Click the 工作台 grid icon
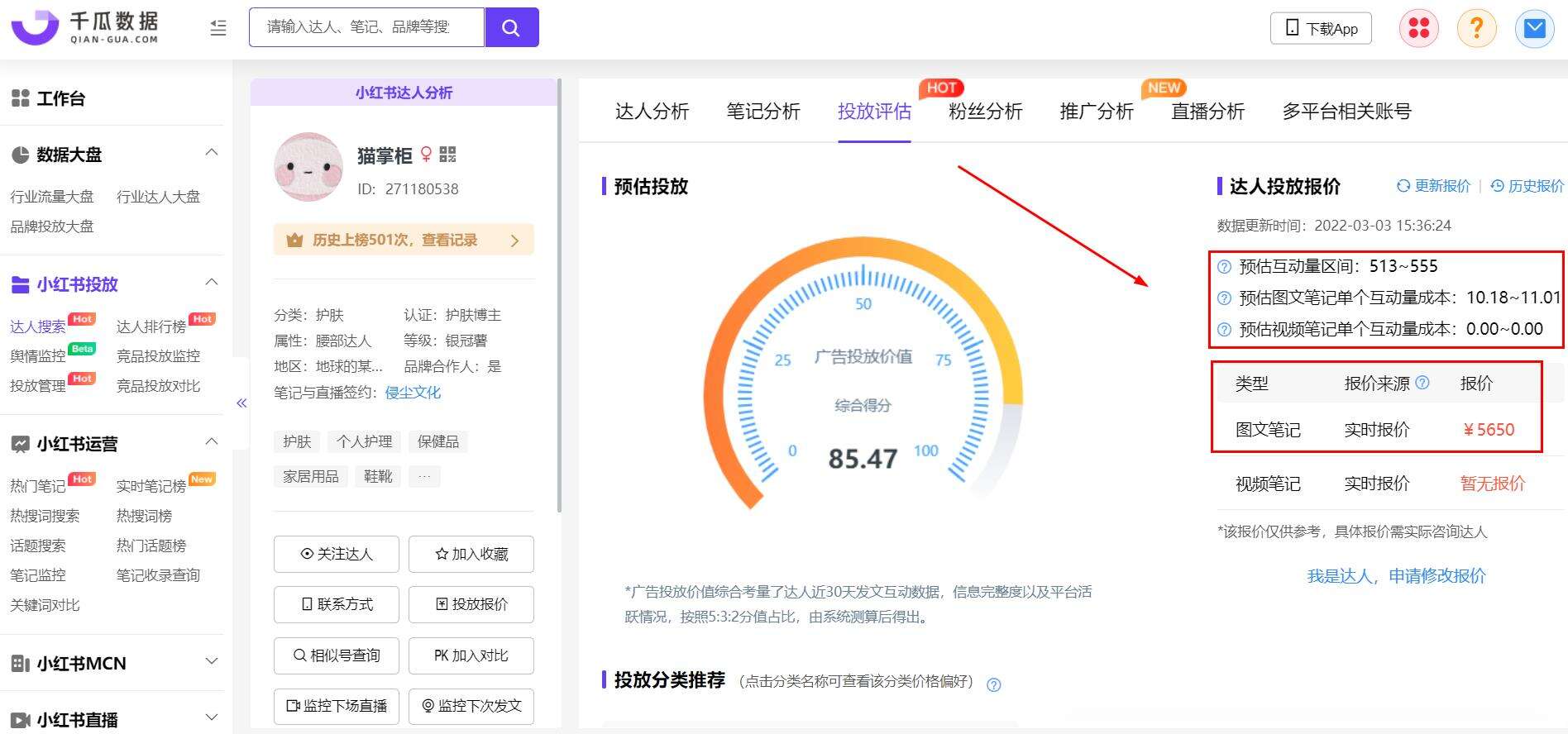Screen dimensions: 1568x734 coord(21,98)
